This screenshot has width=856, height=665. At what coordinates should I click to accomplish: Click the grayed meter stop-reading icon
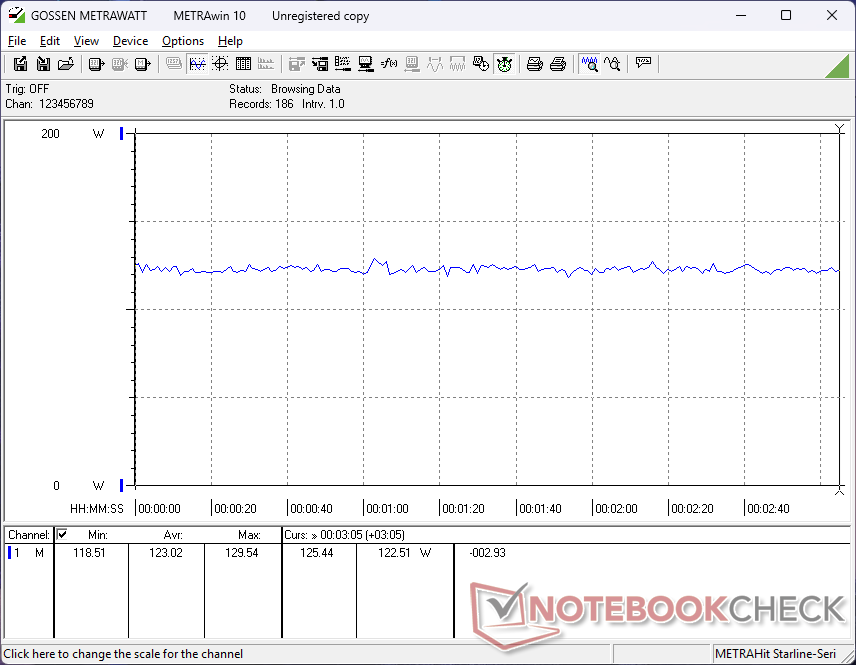click(x=119, y=64)
